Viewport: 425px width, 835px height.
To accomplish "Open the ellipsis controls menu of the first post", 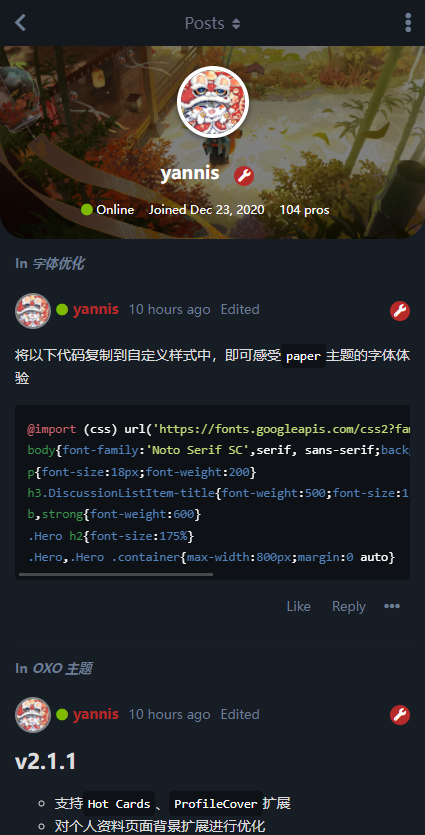I will pyautogui.click(x=392, y=606).
